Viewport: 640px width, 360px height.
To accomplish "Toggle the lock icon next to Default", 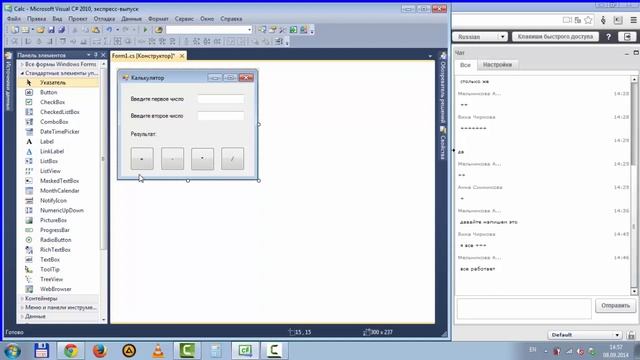I will click(x=631, y=335).
